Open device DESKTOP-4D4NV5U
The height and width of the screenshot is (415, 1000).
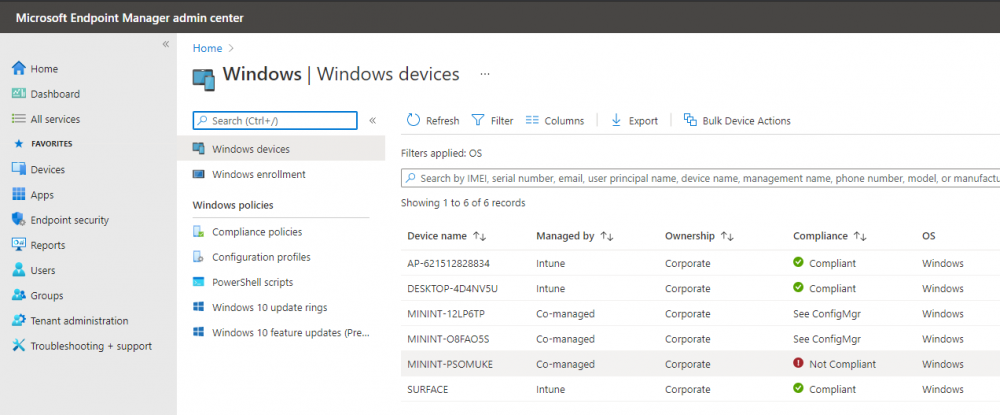(452, 288)
